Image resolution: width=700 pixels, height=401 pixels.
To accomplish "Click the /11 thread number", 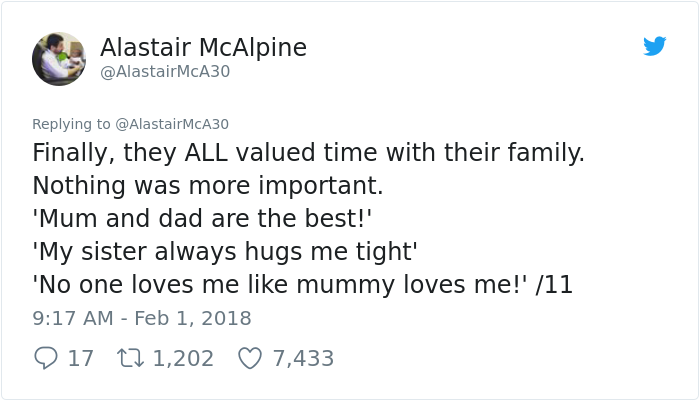I will click(x=554, y=285).
